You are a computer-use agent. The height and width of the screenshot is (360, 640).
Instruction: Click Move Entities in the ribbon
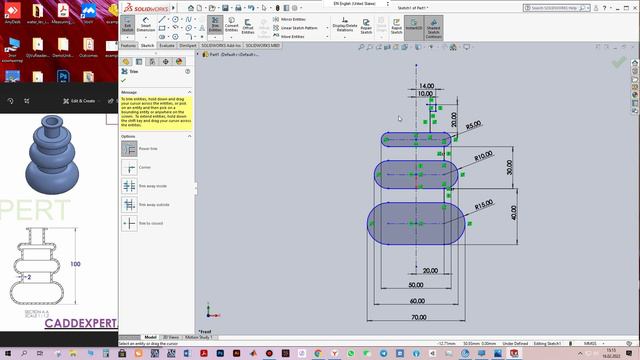pos(289,36)
